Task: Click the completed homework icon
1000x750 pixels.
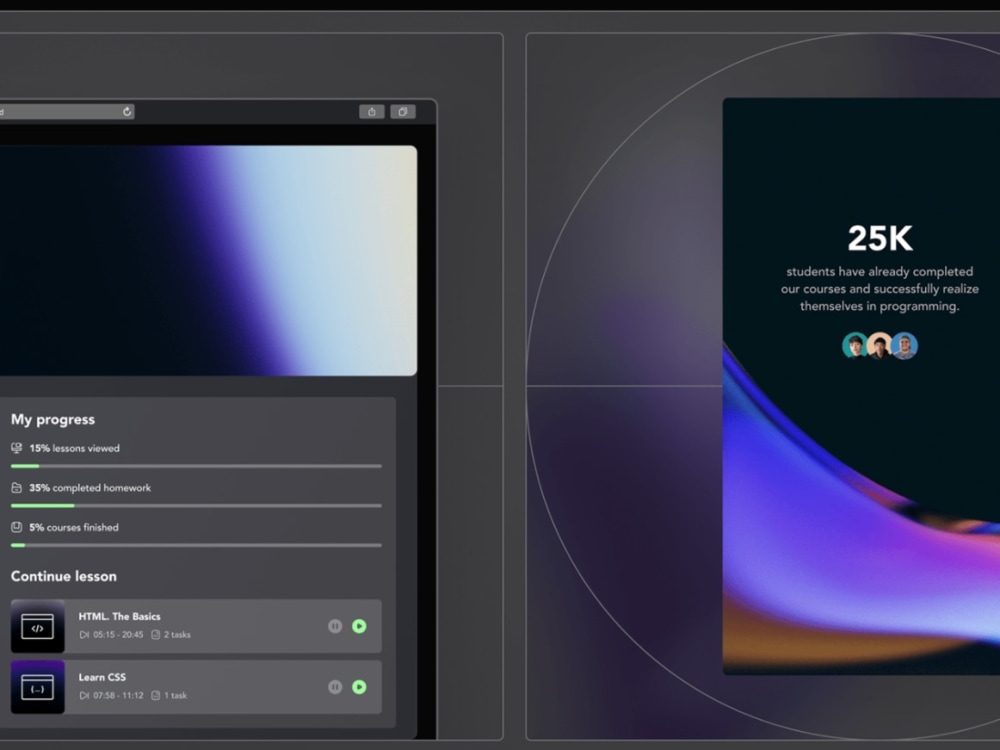Action: tap(17, 488)
